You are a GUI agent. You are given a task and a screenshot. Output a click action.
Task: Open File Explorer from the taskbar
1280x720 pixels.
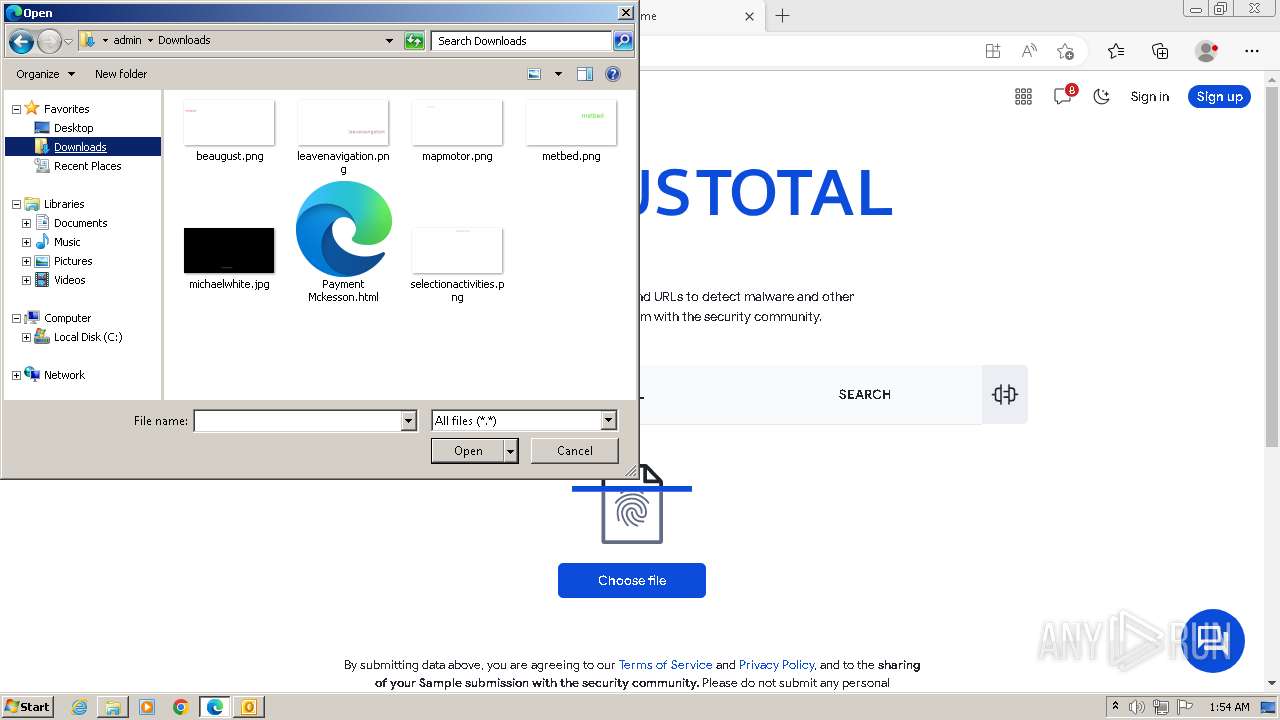click(x=113, y=707)
